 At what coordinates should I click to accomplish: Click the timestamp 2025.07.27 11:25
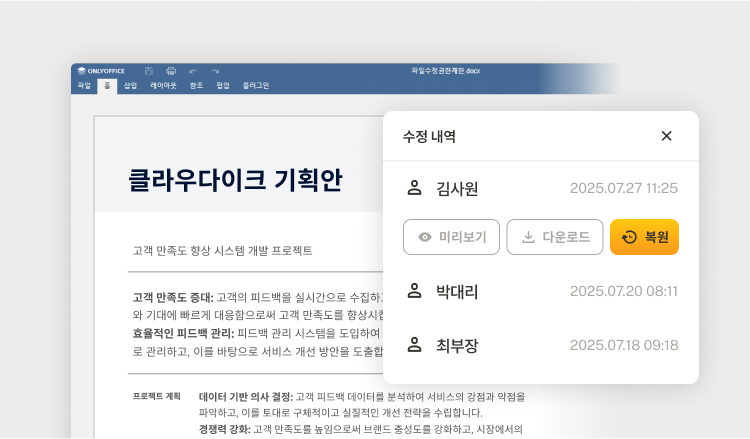(x=624, y=188)
